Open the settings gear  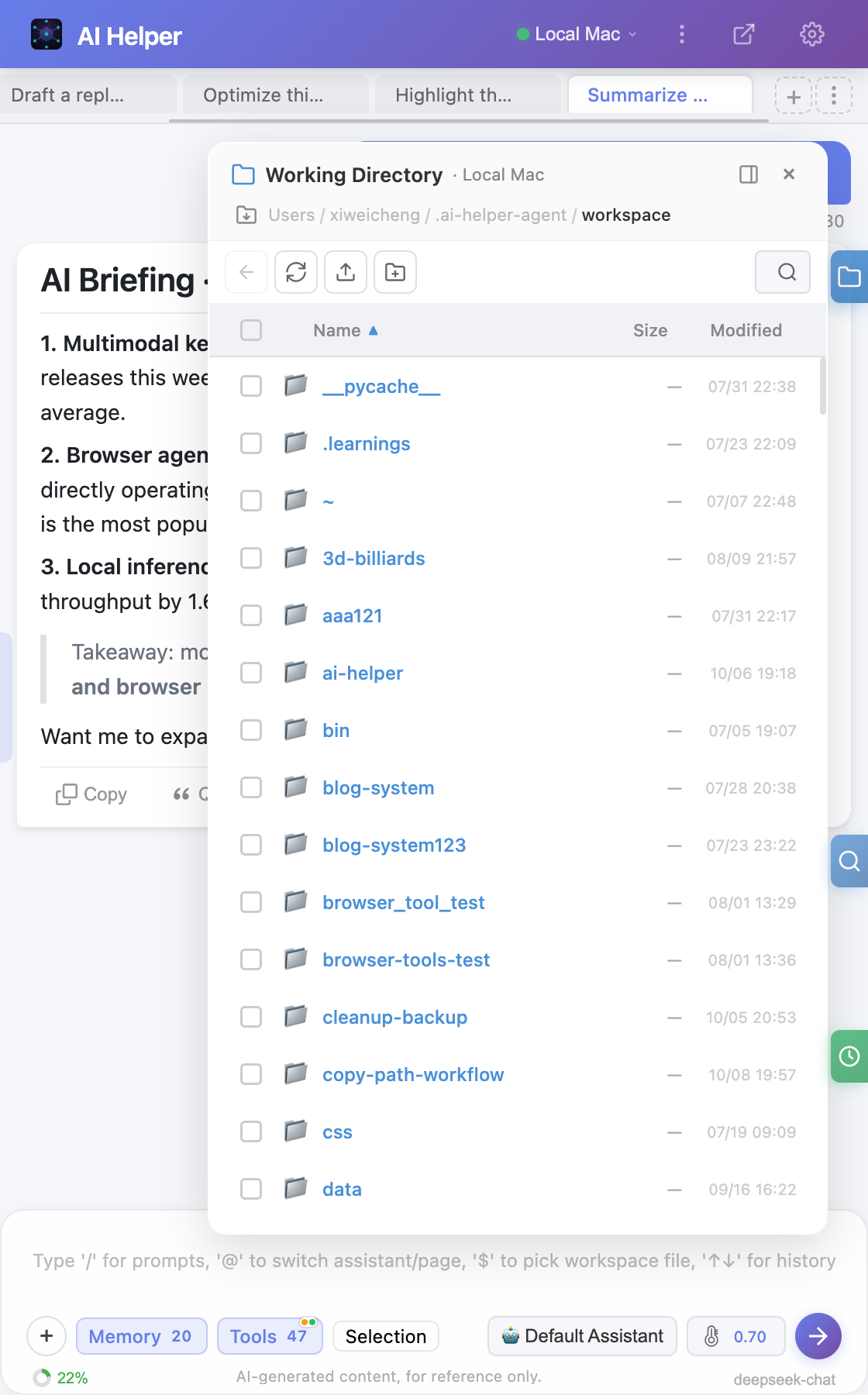[811, 34]
